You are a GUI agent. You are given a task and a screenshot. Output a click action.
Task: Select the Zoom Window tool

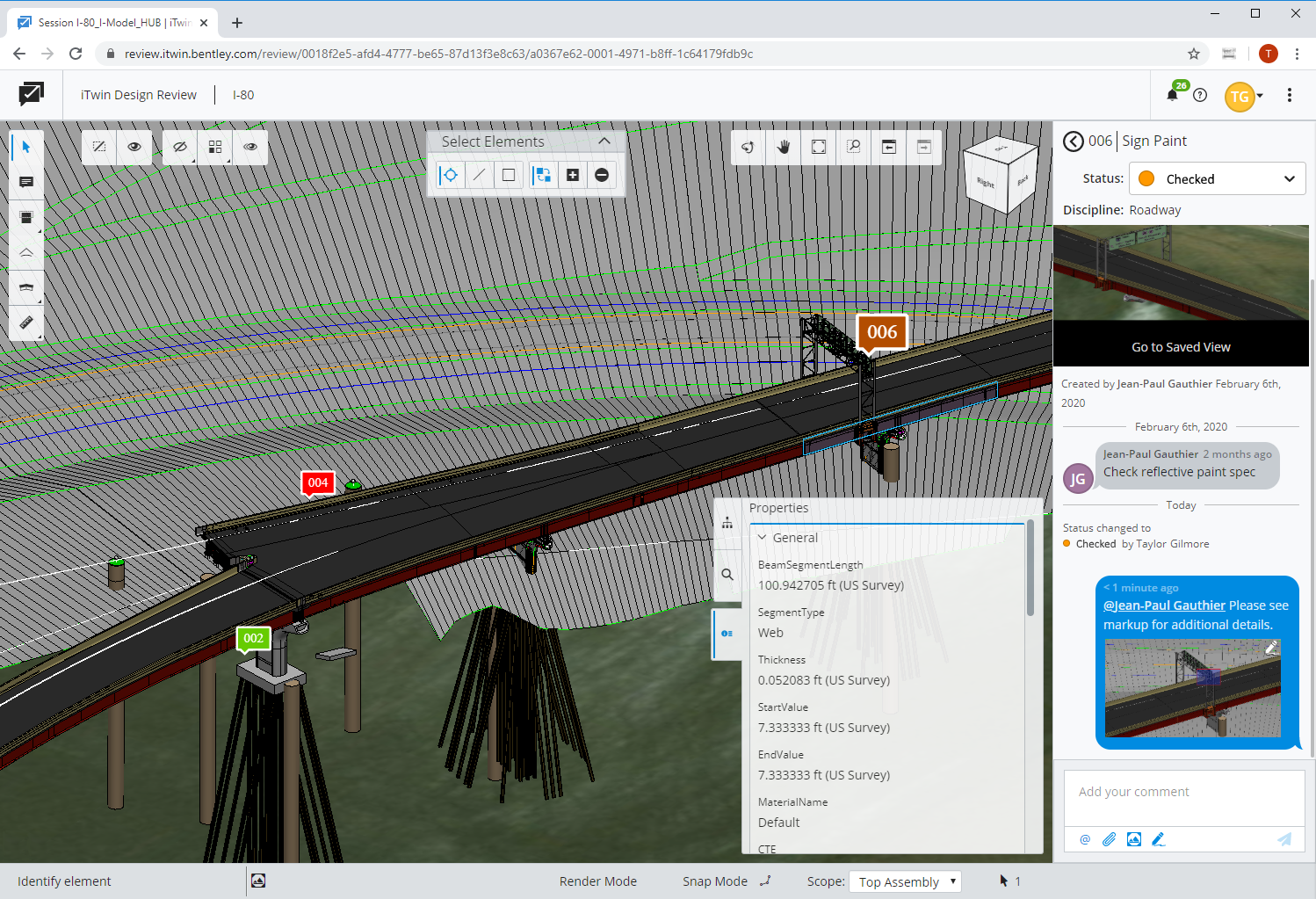[x=853, y=147]
